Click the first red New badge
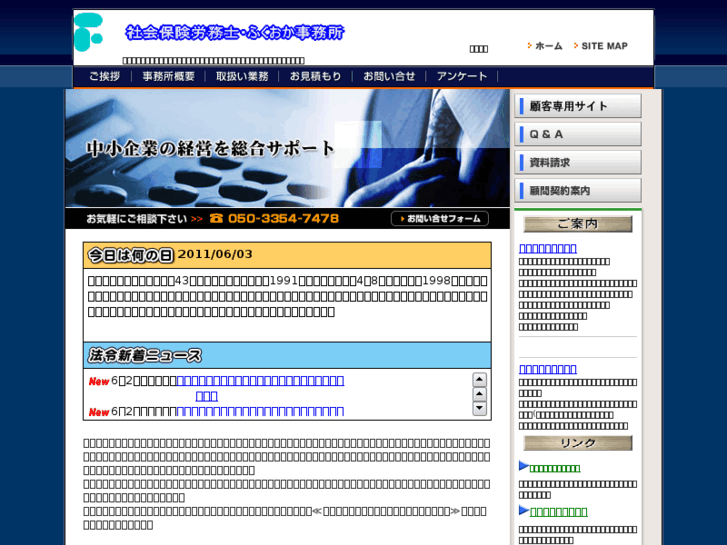Screen dimensions: 727x545 point(99,381)
